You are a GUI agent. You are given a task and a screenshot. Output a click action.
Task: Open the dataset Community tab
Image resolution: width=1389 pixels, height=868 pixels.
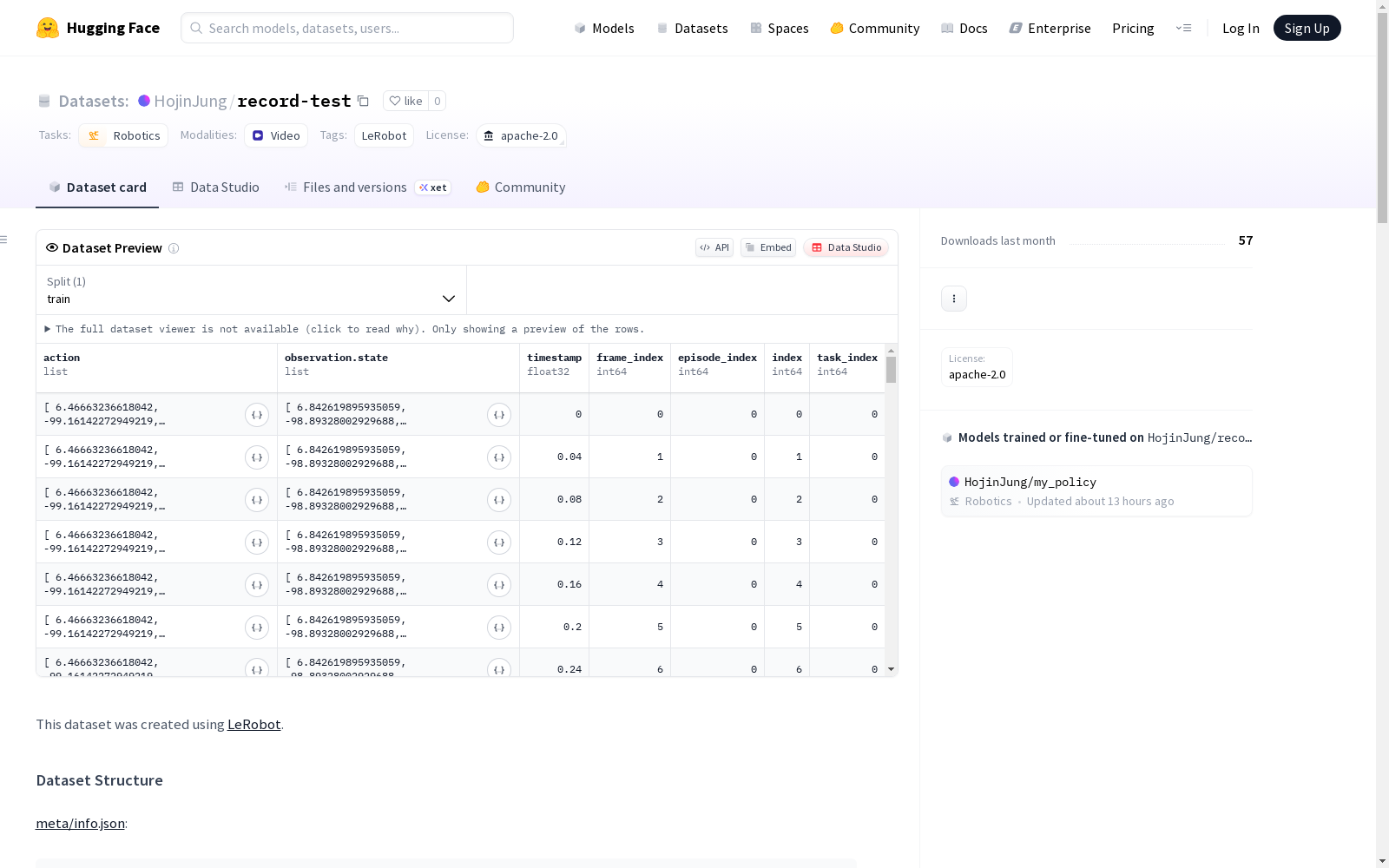tap(521, 187)
